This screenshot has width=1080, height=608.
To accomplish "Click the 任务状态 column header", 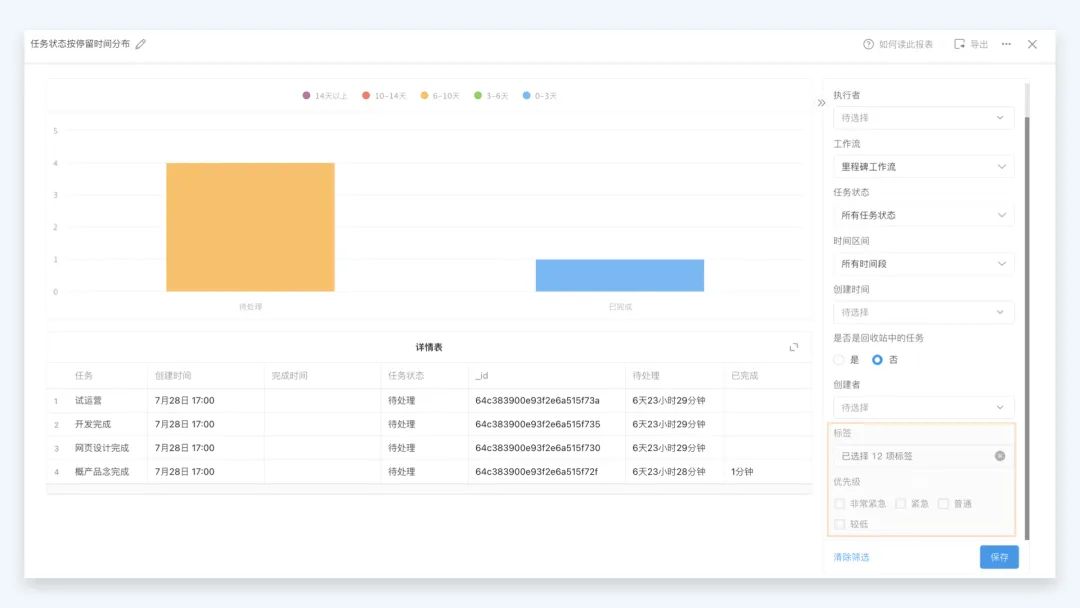I will [406, 376].
